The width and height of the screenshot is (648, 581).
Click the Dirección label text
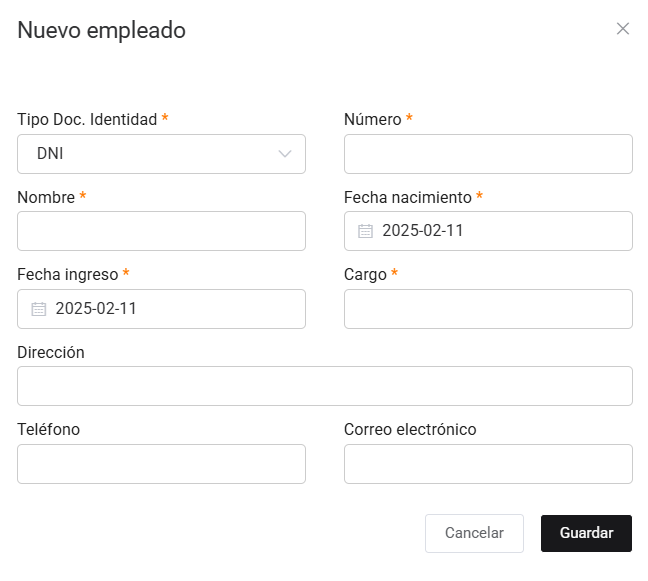51,352
